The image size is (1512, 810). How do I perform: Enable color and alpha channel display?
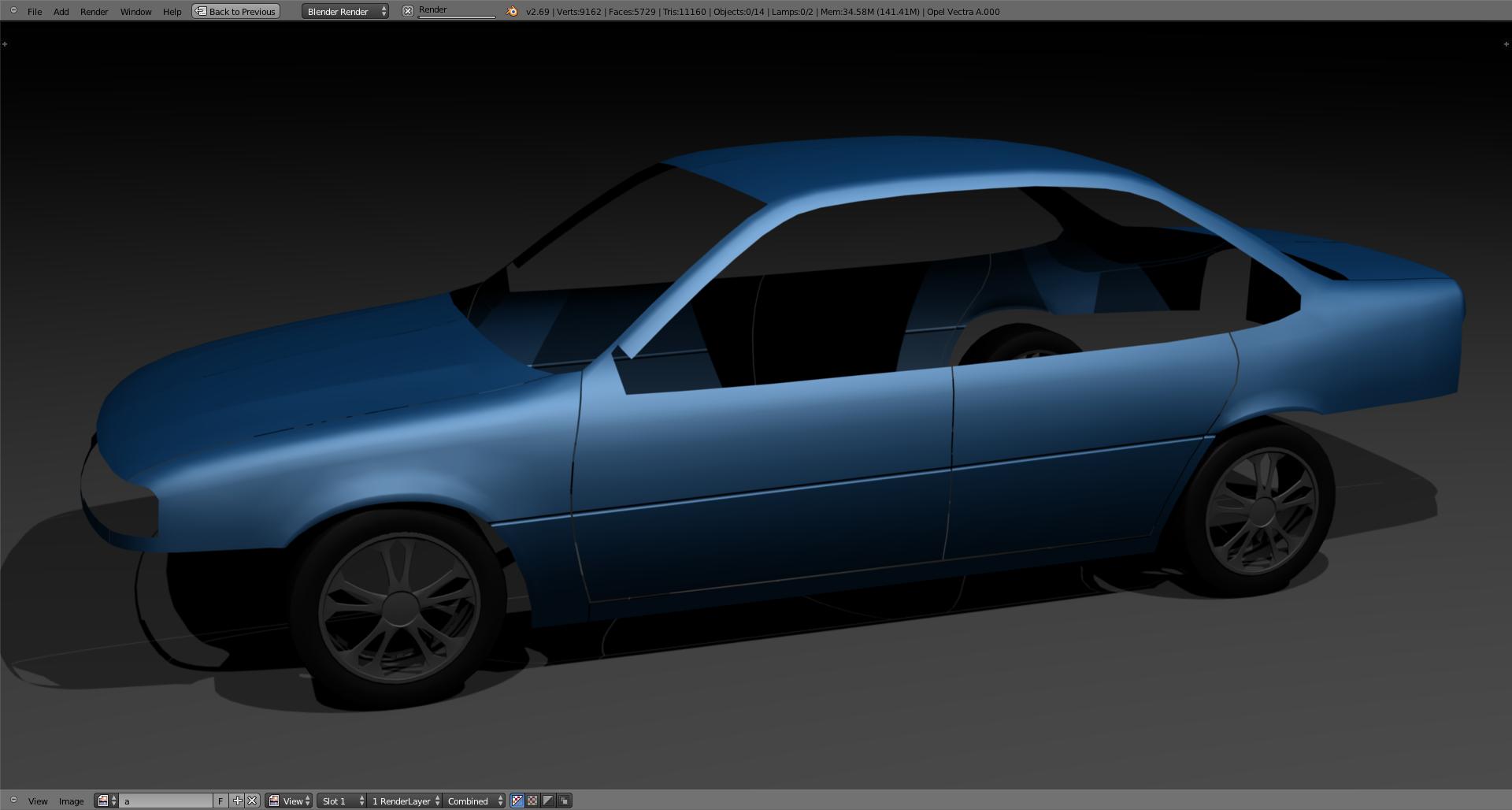[532, 801]
